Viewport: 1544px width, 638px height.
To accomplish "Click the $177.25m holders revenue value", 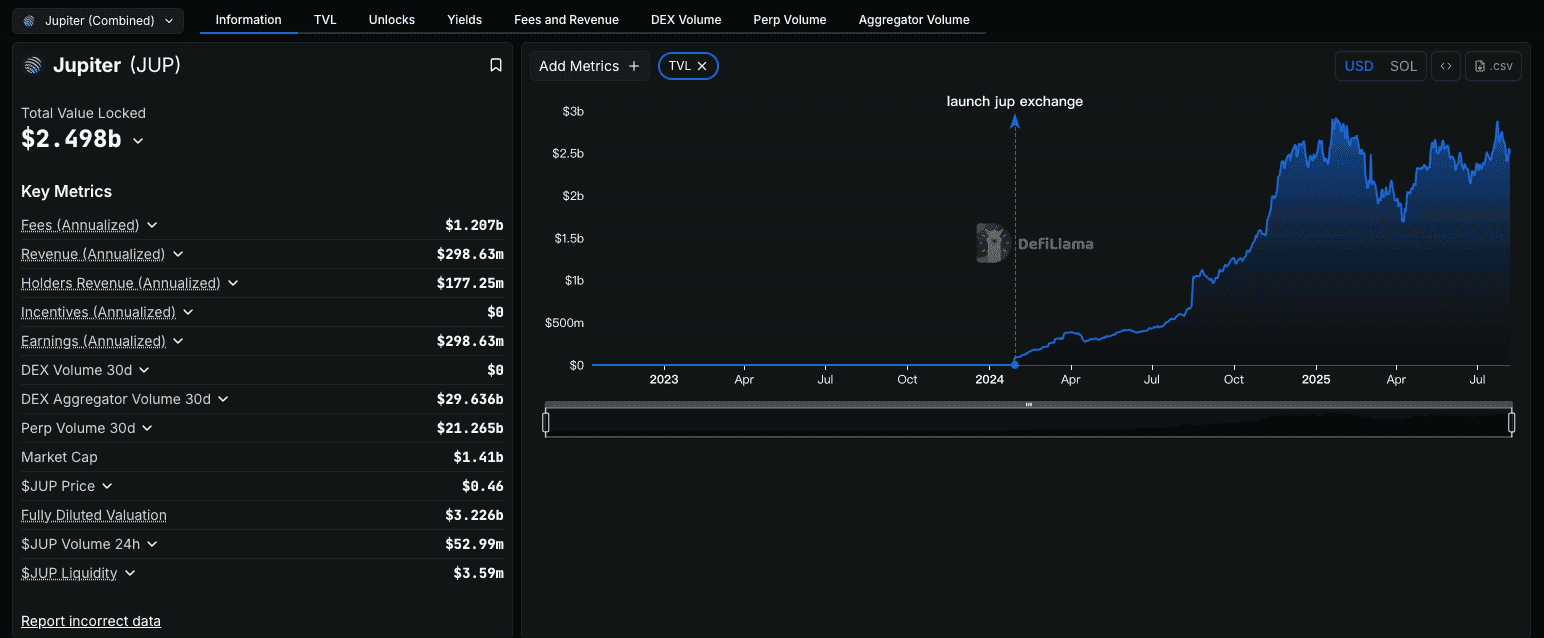I will (x=470, y=283).
